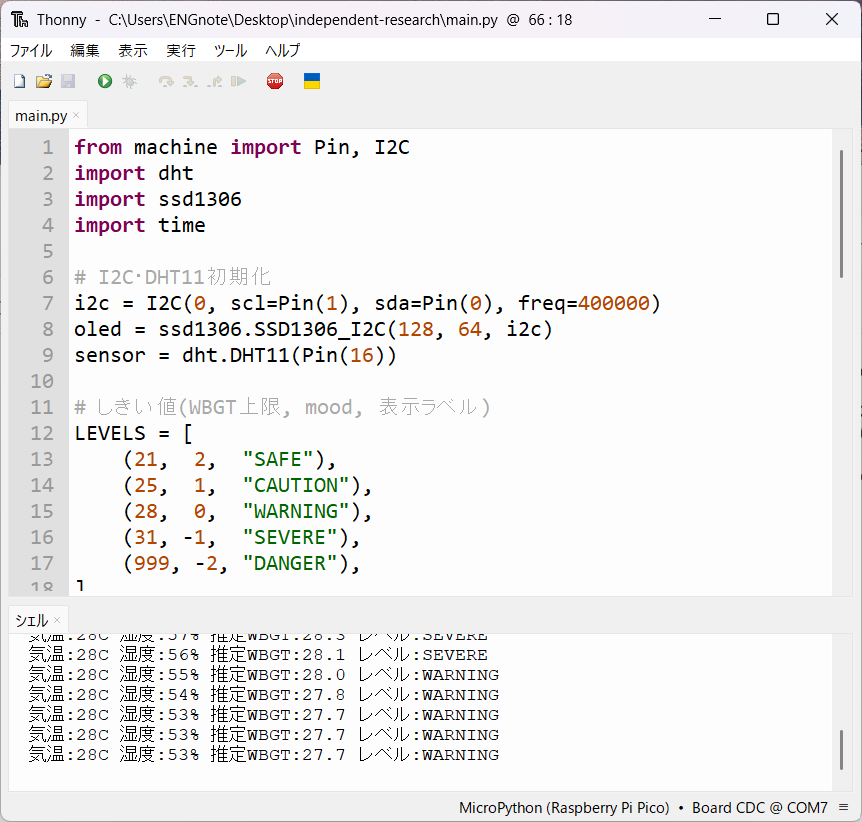Click the Ukraine flag icon
This screenshot has width=862, height=822.
312,81
